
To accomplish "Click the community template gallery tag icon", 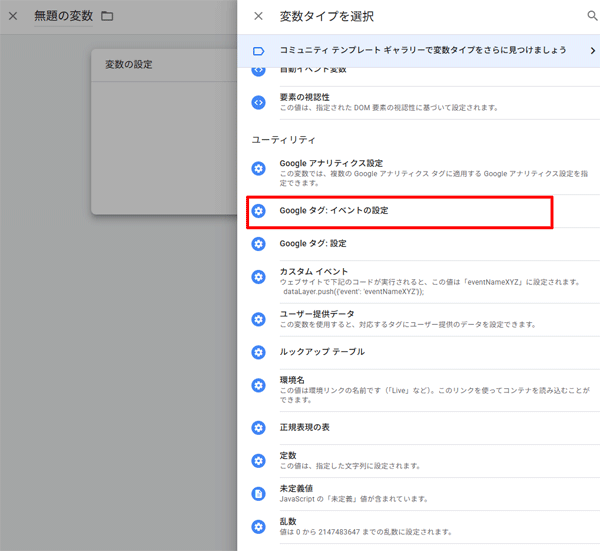I will tap(259, 50).
